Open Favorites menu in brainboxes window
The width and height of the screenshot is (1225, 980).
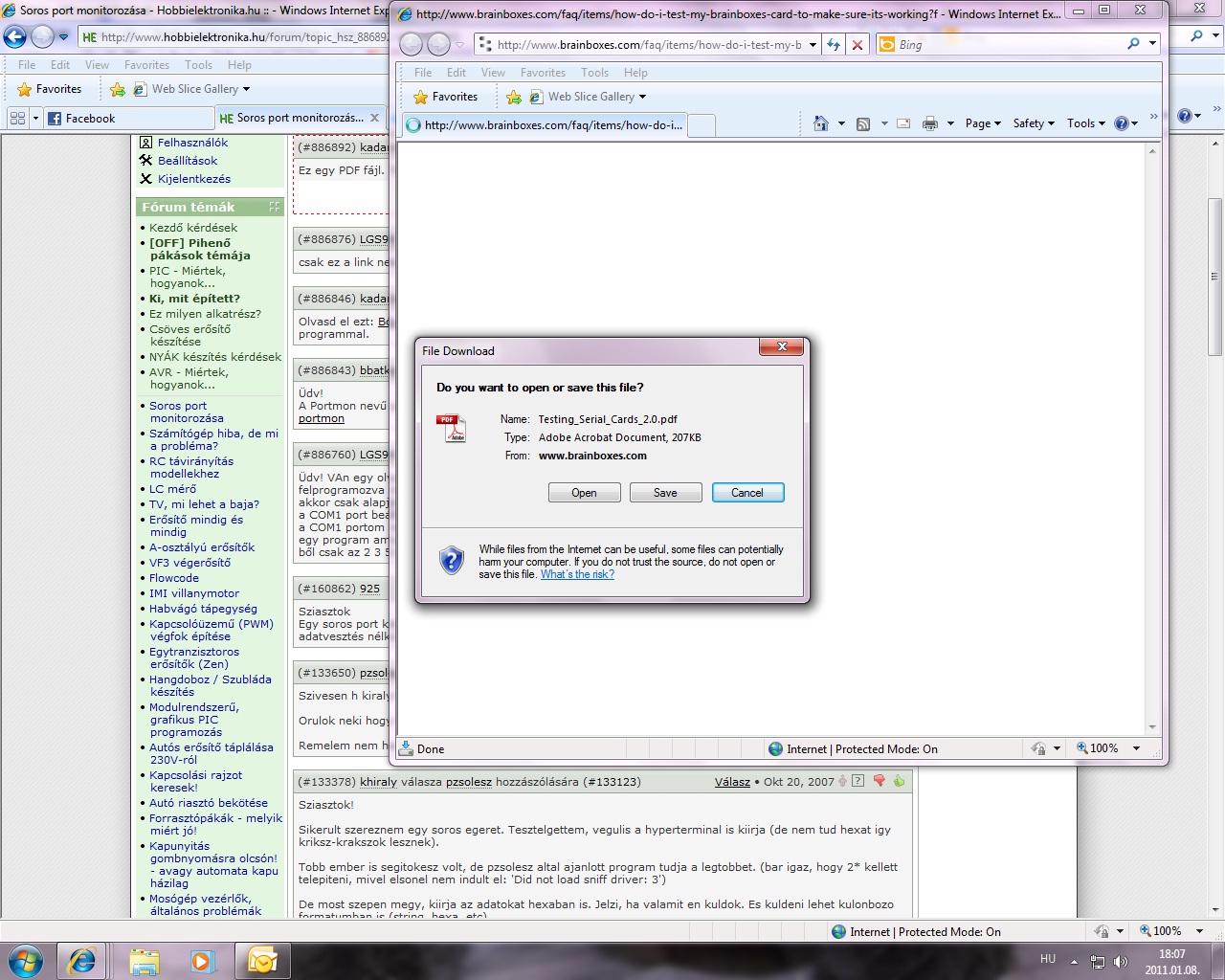point(543,73)
